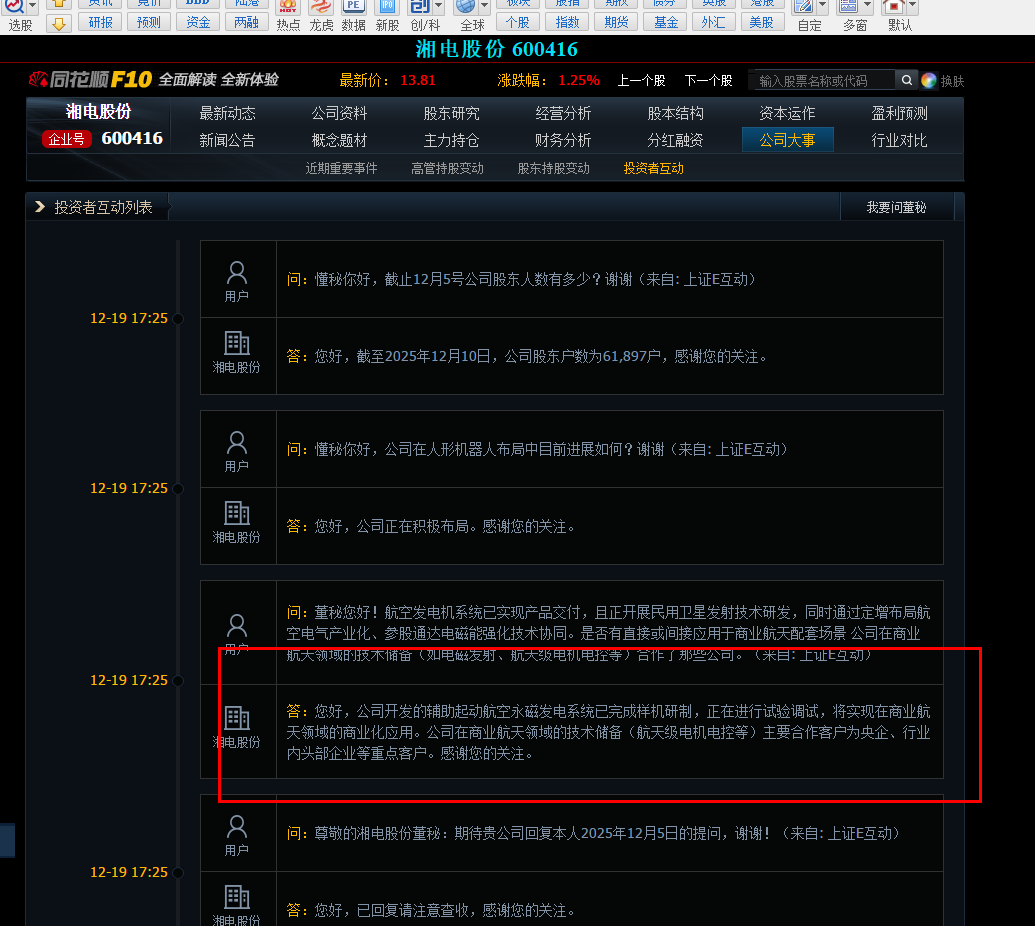Open the 股东研究 tab

coord(451,114)
